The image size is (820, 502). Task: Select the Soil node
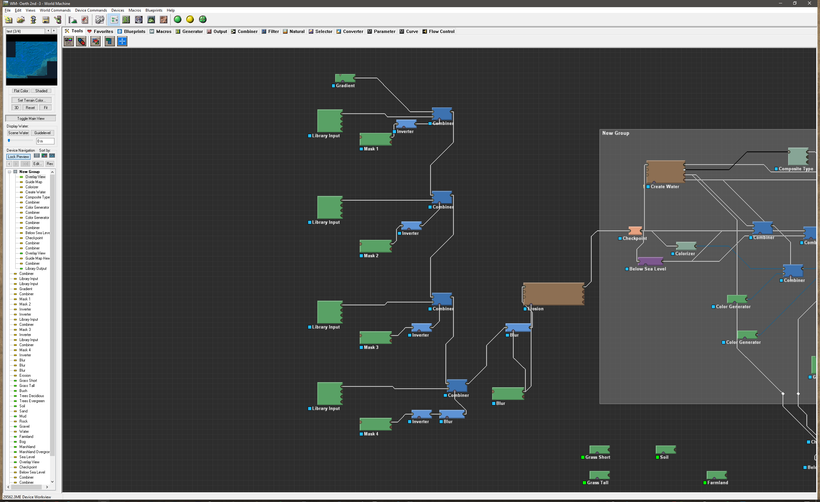665,450
